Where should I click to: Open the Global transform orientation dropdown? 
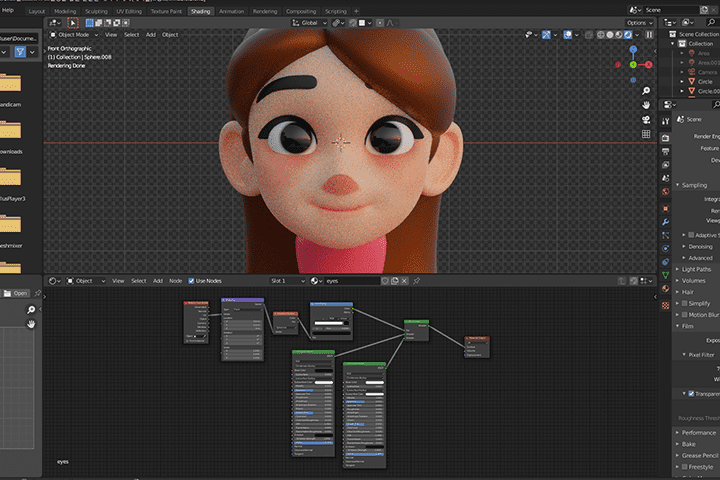click(x=309, y=23)
